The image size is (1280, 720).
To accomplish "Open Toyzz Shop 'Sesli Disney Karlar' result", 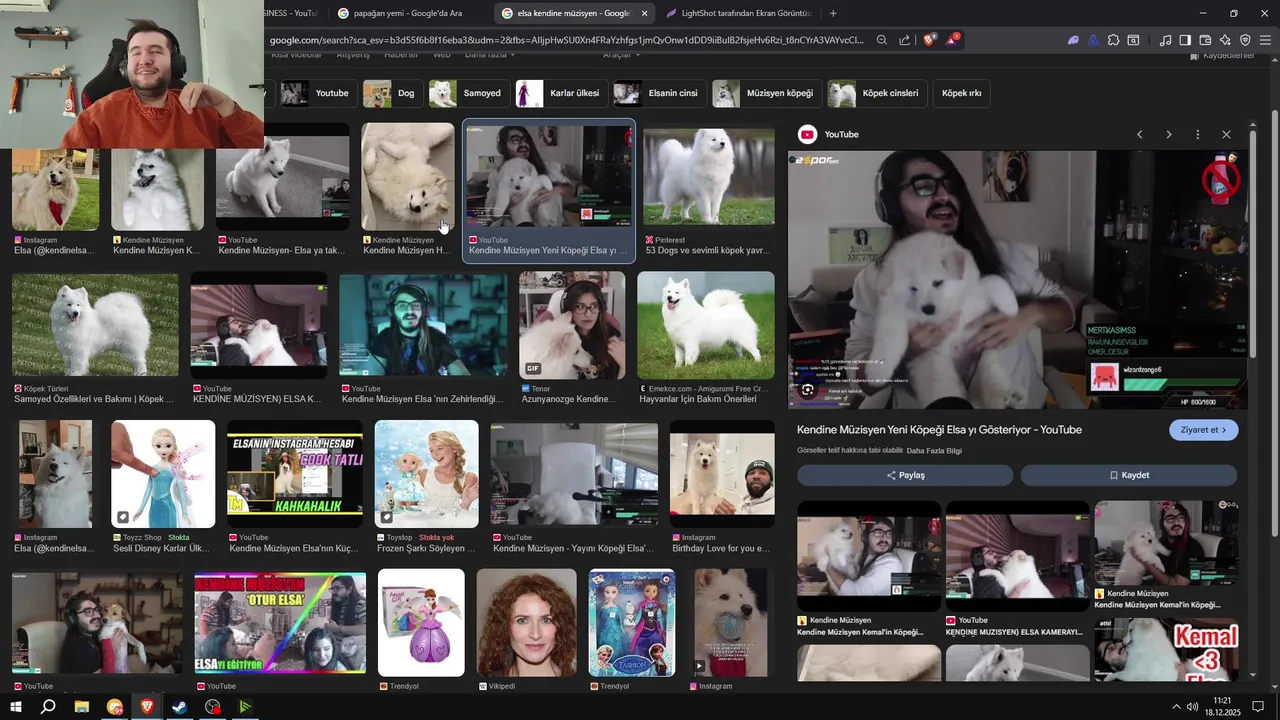I will [x=163, y=474].
